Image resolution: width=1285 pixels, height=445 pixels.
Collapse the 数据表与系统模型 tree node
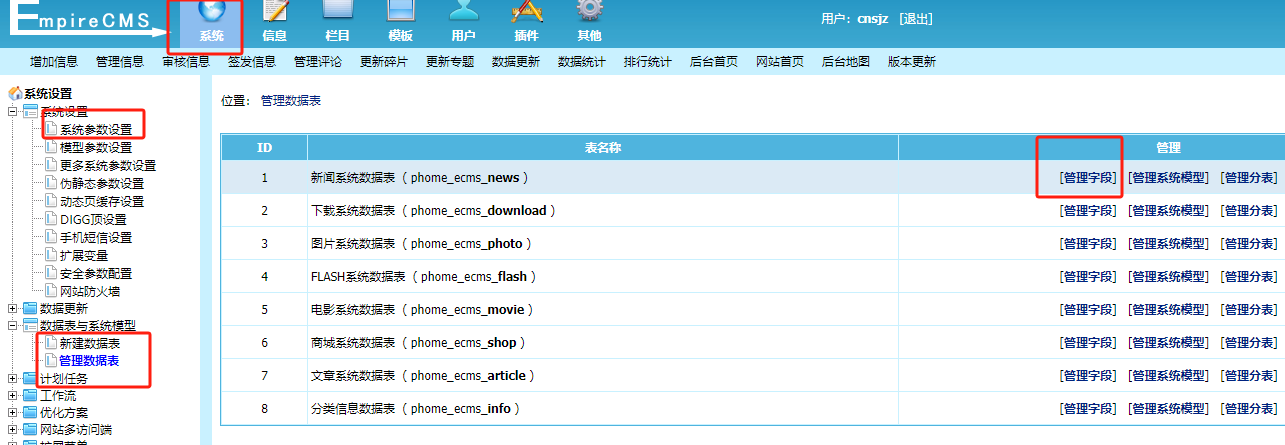coord(13,326)
